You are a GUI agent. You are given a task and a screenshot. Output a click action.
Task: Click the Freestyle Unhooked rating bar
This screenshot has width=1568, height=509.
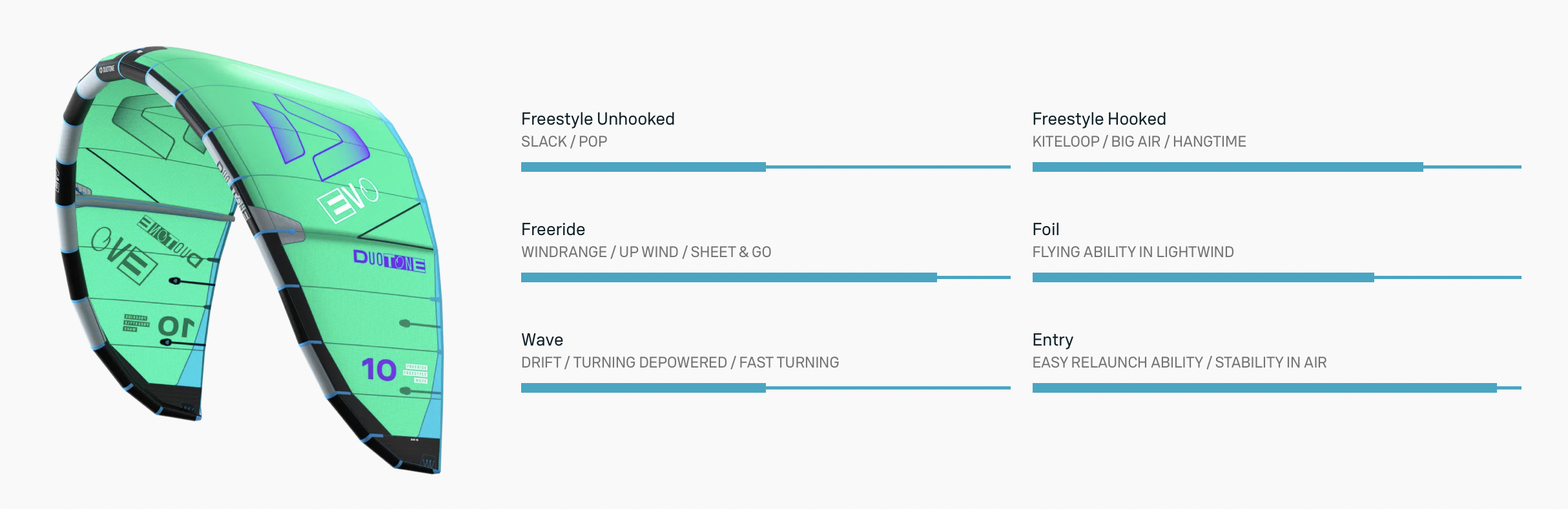click(x=765, y=167)
